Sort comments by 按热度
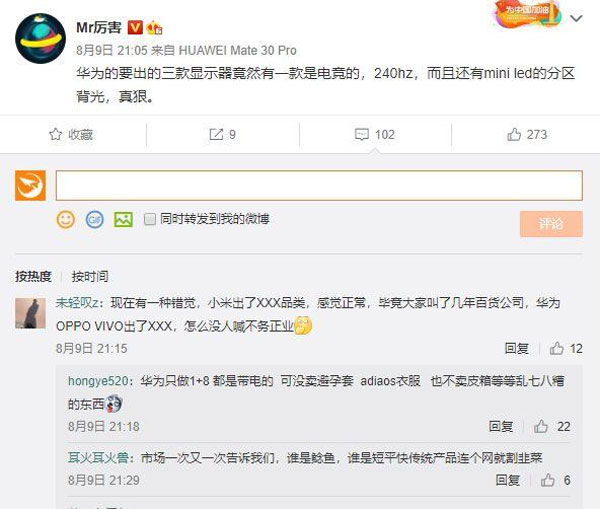 [33, 276]
